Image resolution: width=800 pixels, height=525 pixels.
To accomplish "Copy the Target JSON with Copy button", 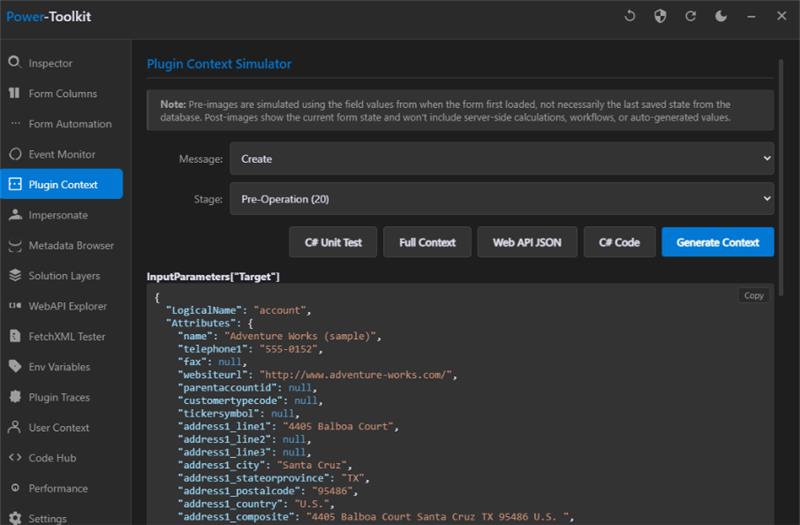I will (754, 296).
